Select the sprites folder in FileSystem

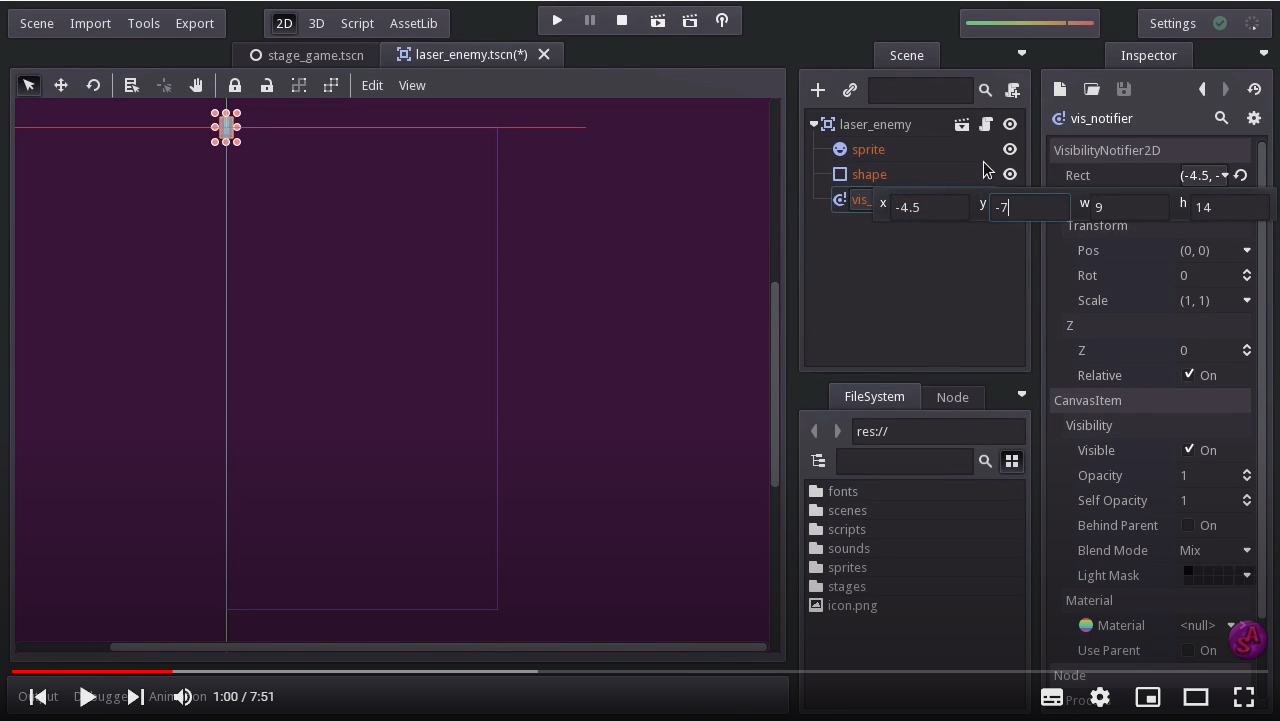[x=847, y=567]
